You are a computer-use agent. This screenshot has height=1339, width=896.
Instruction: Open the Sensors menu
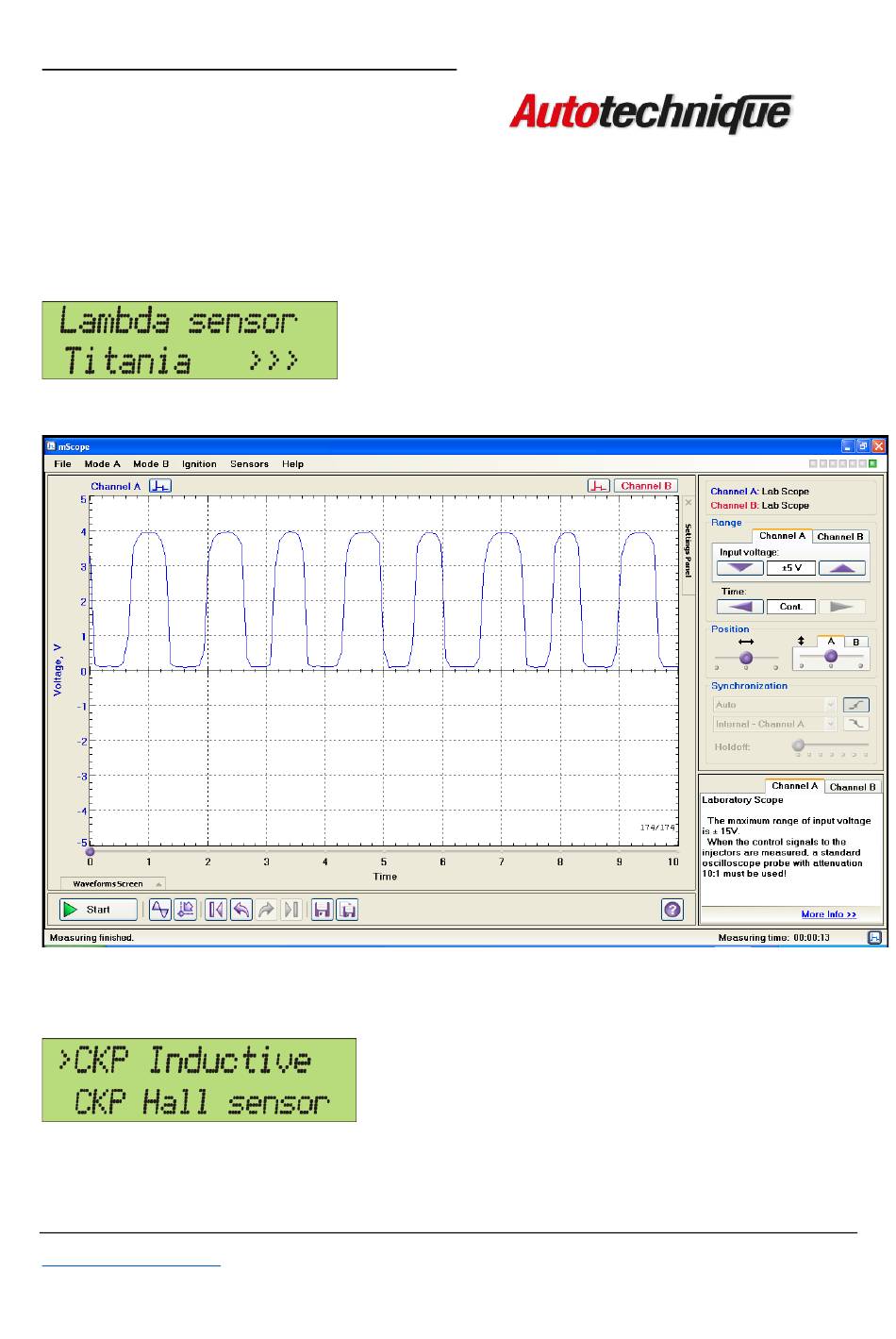[249, 464]
